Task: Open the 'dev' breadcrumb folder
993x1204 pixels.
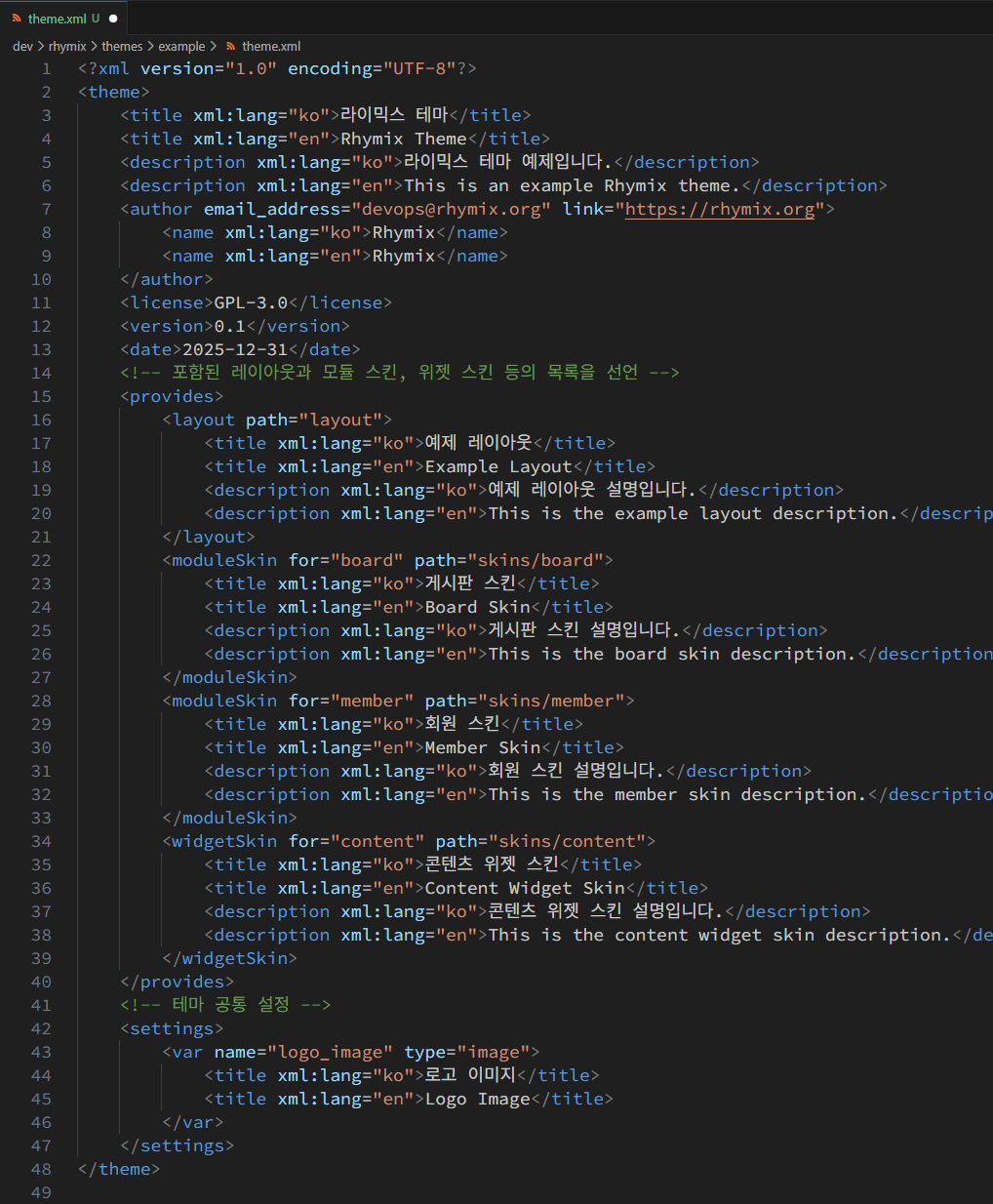Action: tap(22, 46)
